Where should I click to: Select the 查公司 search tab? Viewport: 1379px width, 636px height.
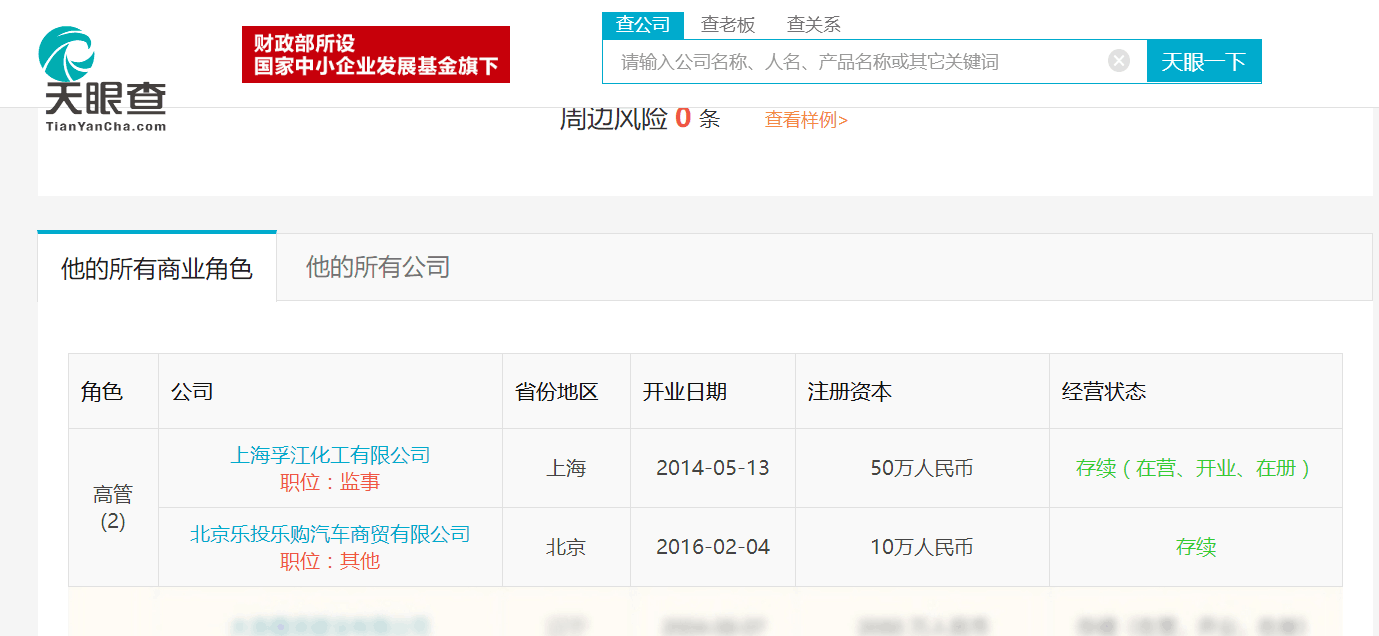coord(643,25)
